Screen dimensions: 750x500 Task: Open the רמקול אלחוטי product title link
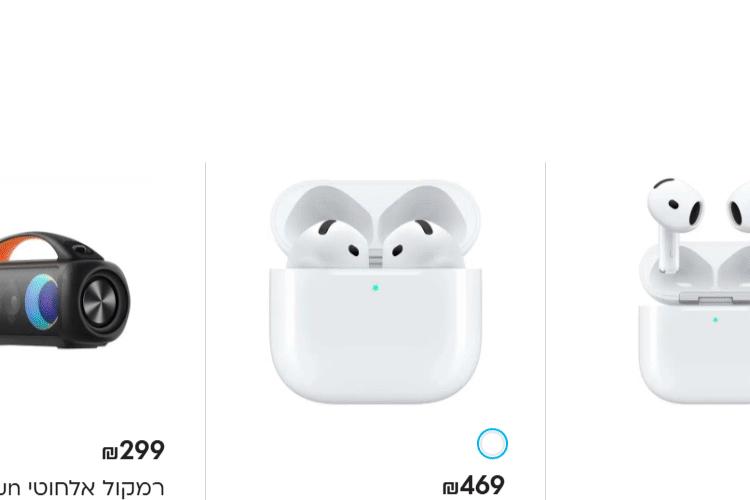(x=82, y=488)
